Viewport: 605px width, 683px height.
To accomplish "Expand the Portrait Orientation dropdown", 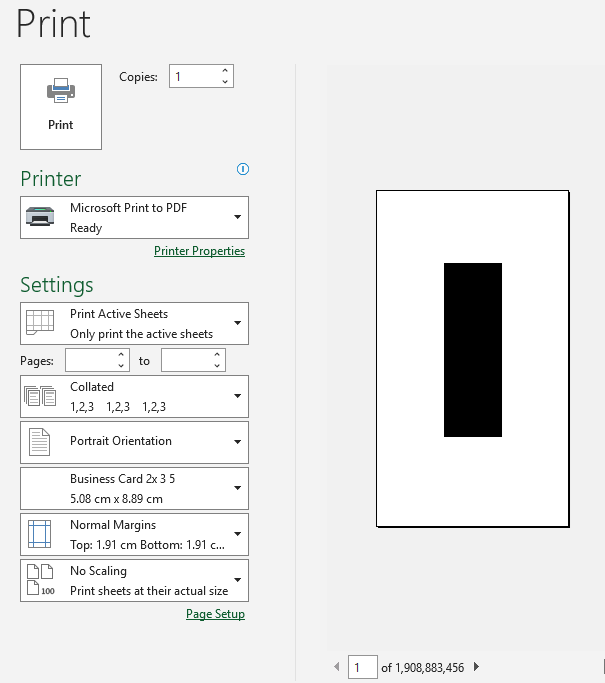I will 134,442.
